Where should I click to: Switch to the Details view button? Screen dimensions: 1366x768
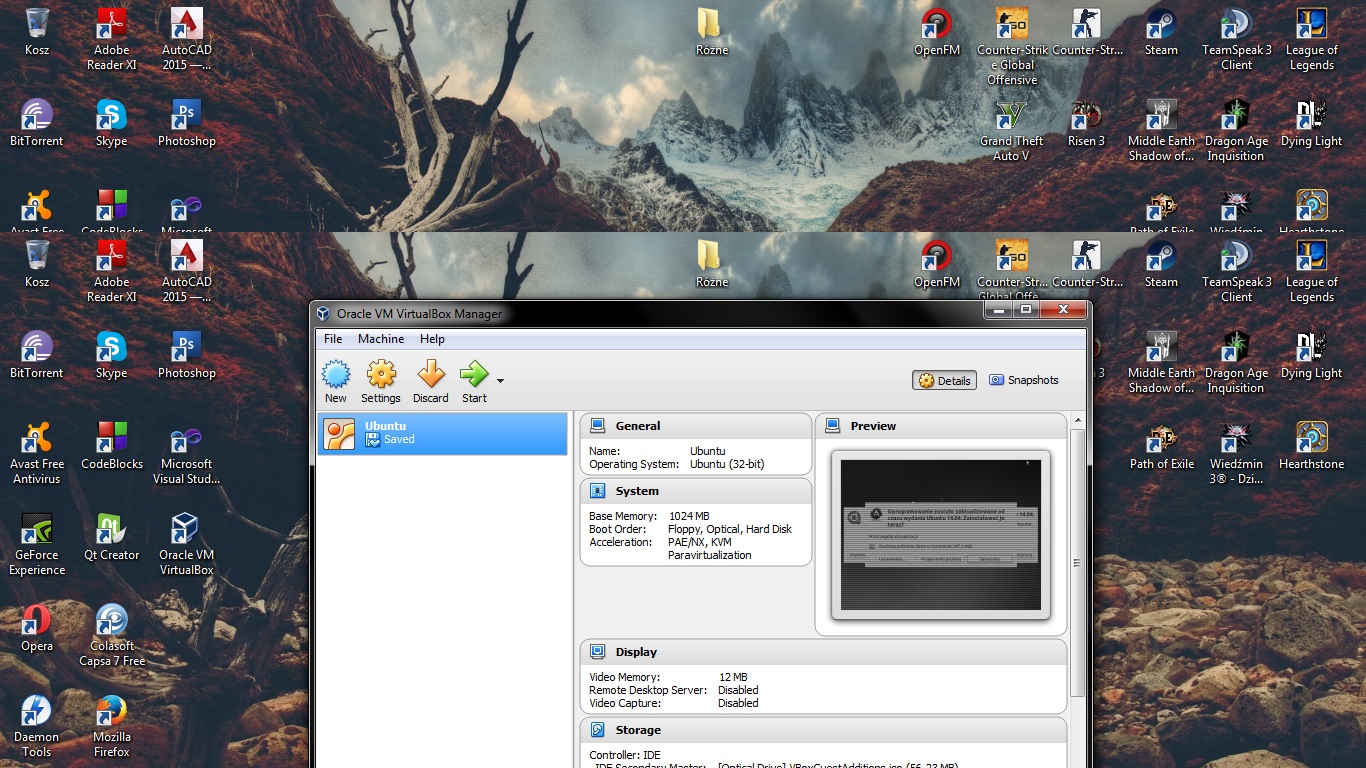tap(945, 380)
